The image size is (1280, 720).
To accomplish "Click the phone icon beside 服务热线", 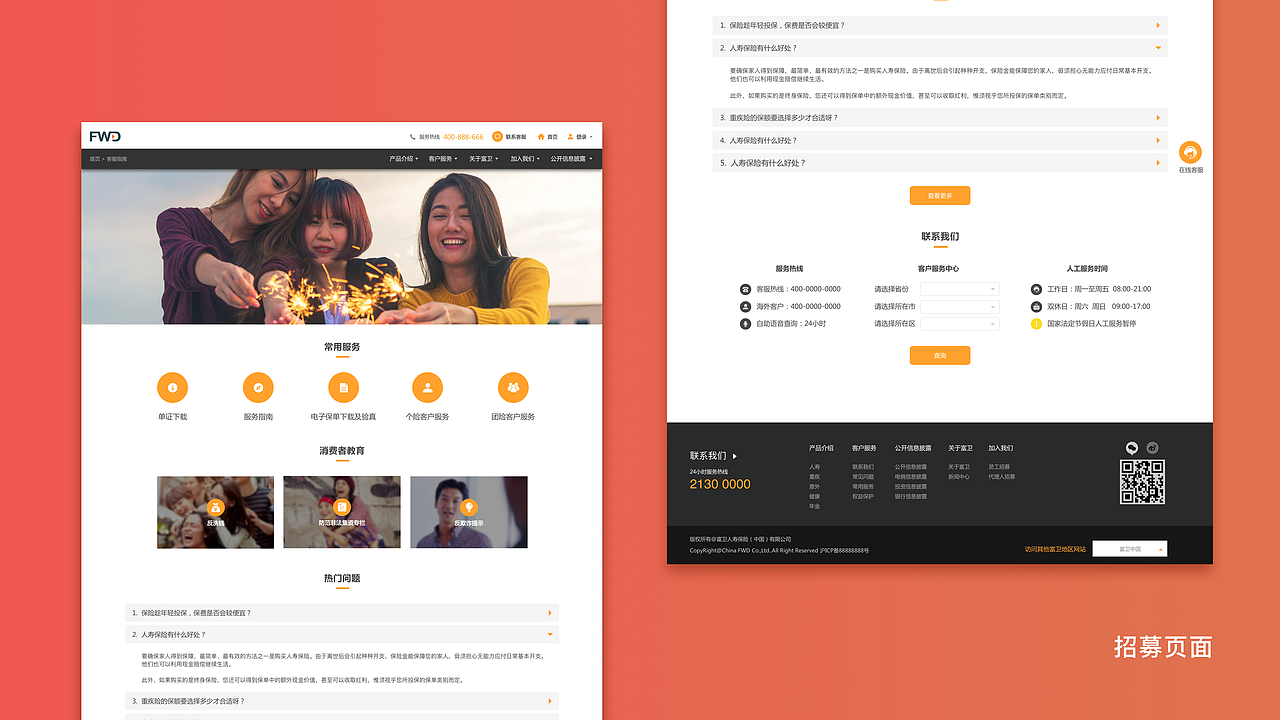I will coord(412,137).
